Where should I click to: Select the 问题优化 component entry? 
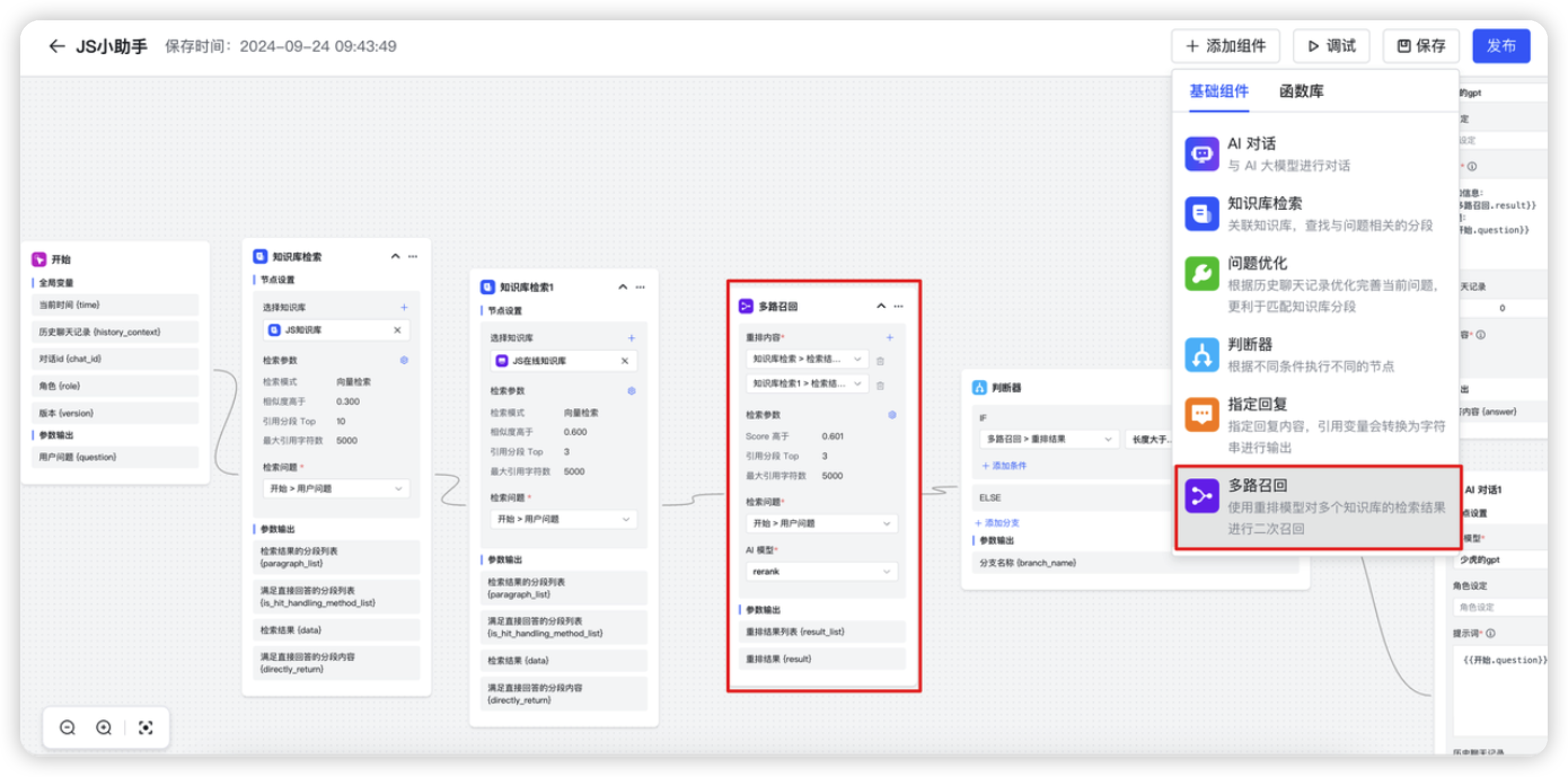tap(1315, 284)
